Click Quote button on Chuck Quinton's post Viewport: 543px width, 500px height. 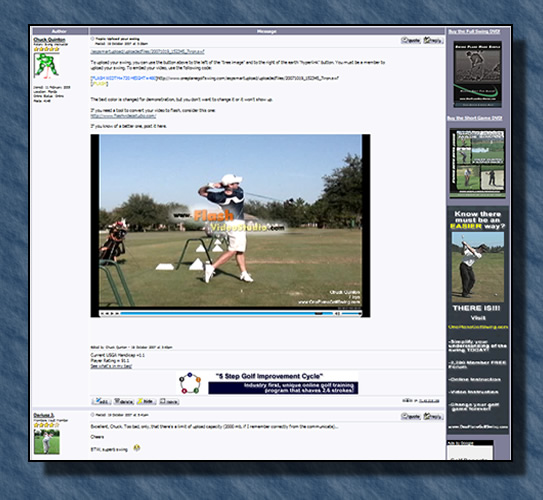click(x=411, y=41)
